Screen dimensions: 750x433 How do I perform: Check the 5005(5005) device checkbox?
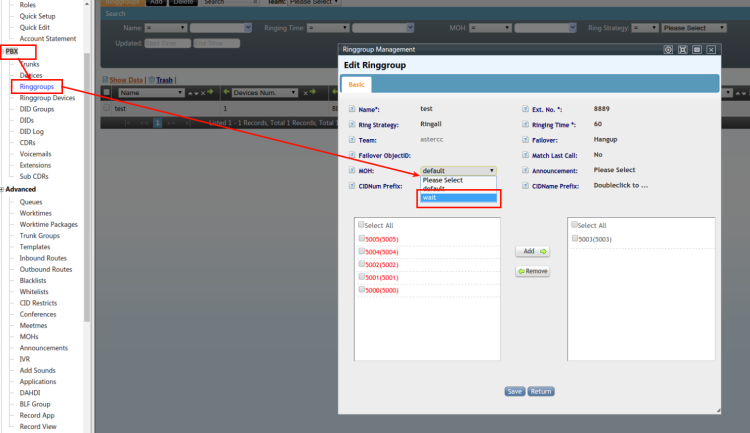(362, 239)
